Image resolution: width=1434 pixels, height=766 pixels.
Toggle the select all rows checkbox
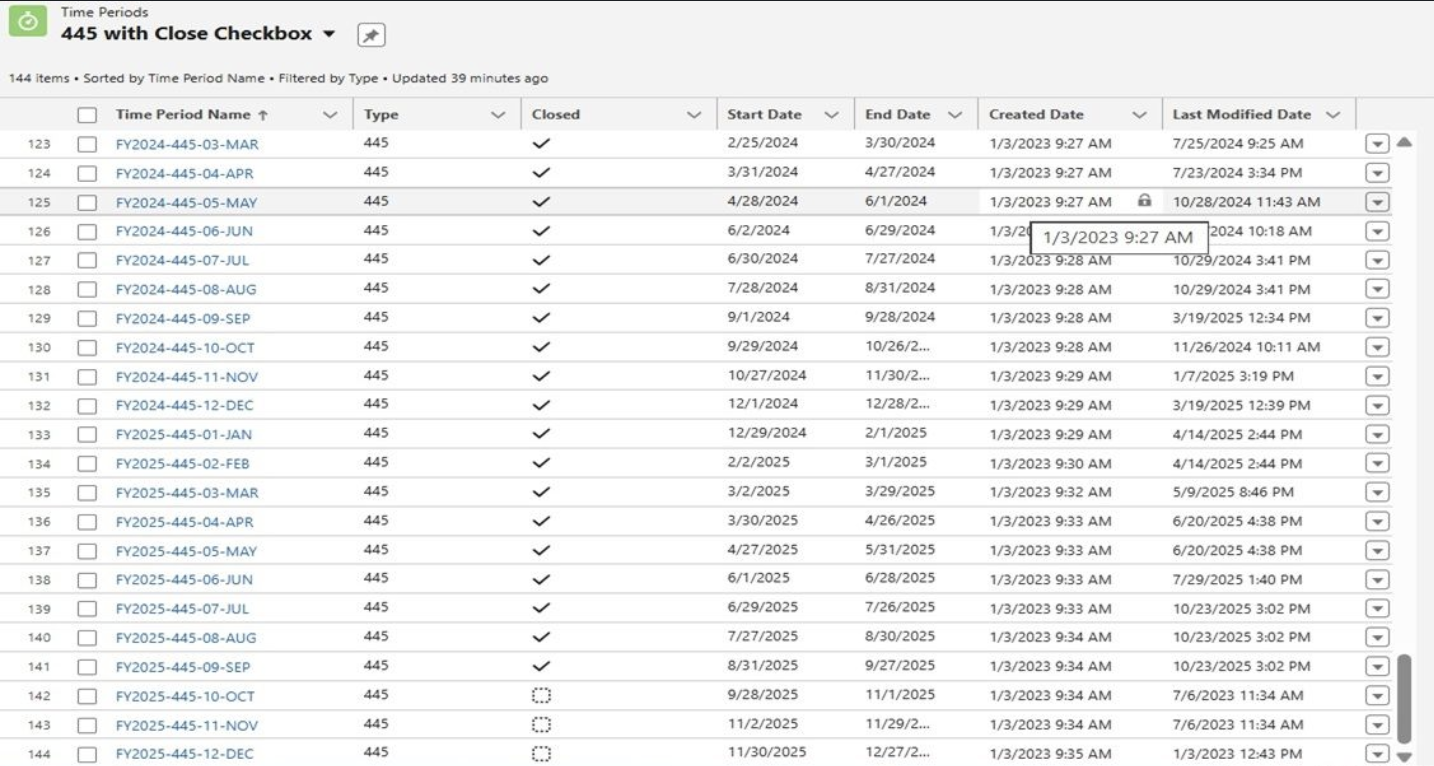pos(87,115)
